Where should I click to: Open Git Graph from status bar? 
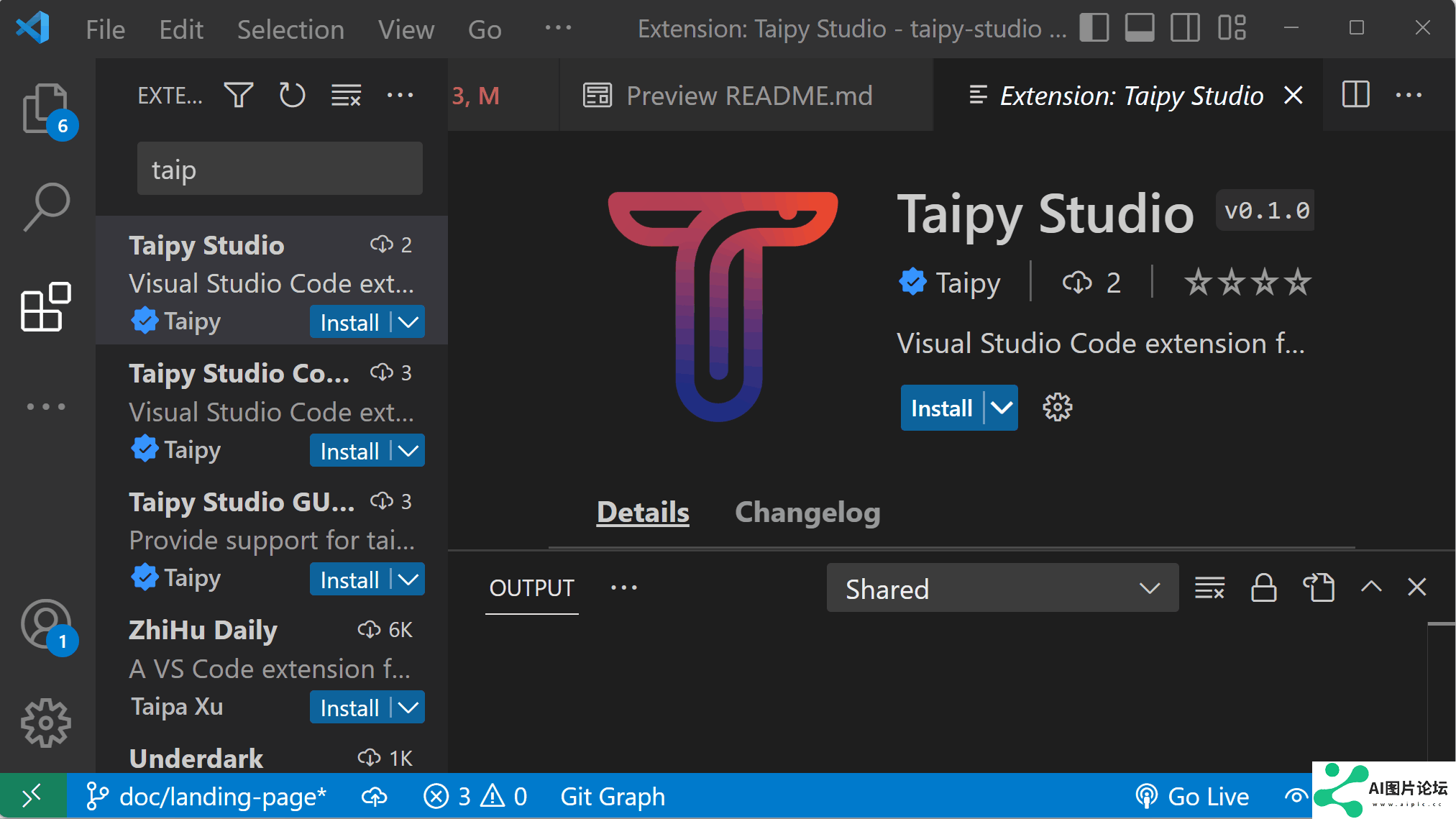[x=613, y=797]
